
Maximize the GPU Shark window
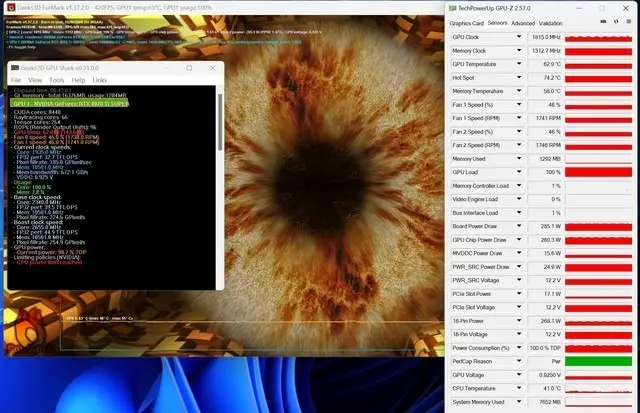[x=189, y=68]
